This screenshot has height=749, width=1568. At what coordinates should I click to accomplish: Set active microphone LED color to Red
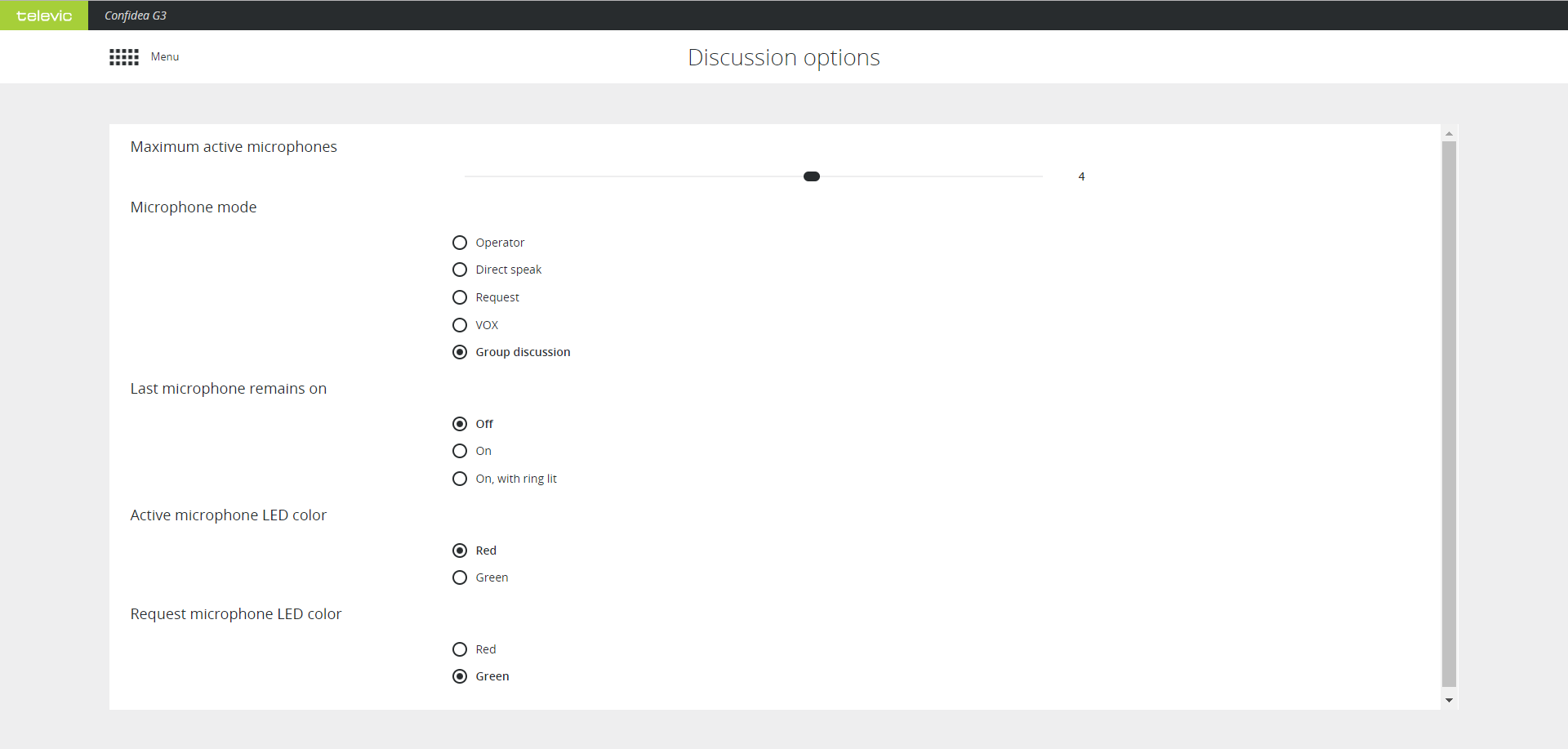[460, 551]
